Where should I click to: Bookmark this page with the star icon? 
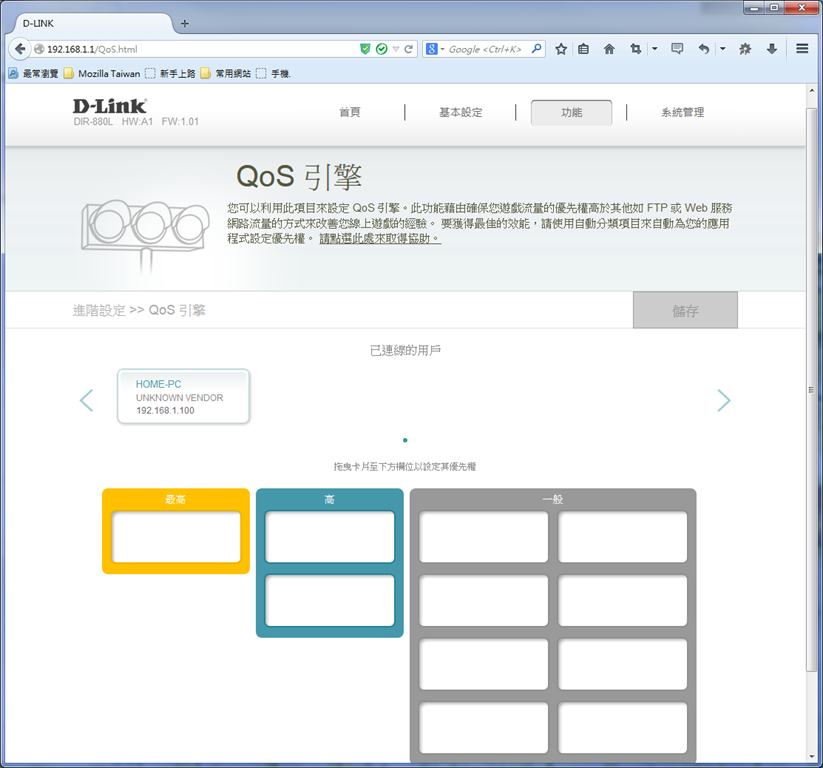point(561,49)
